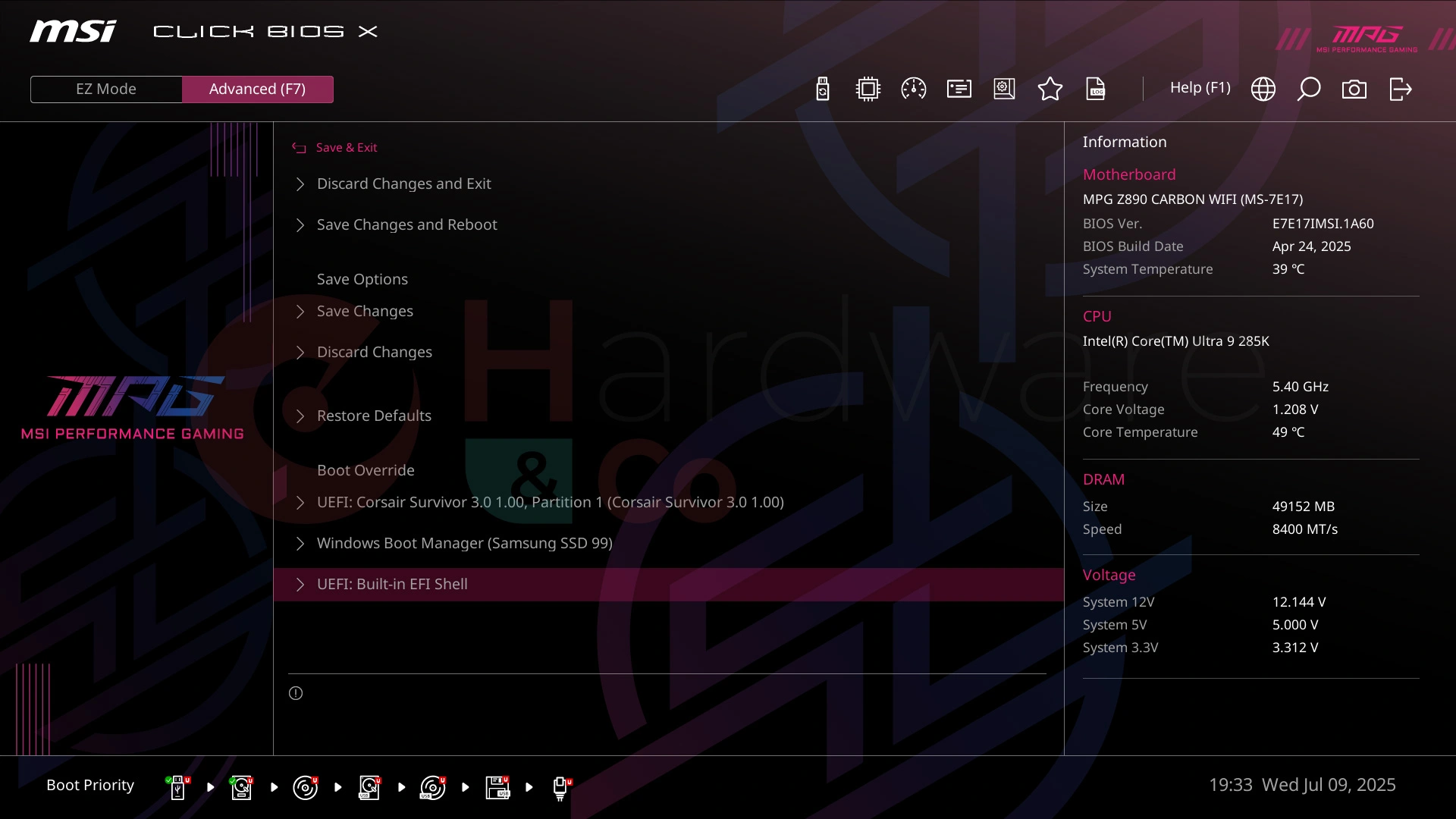Click the BIOS Build Date Apr 24, 2025
This screenshot has width=1456, height=819.
1311,246
